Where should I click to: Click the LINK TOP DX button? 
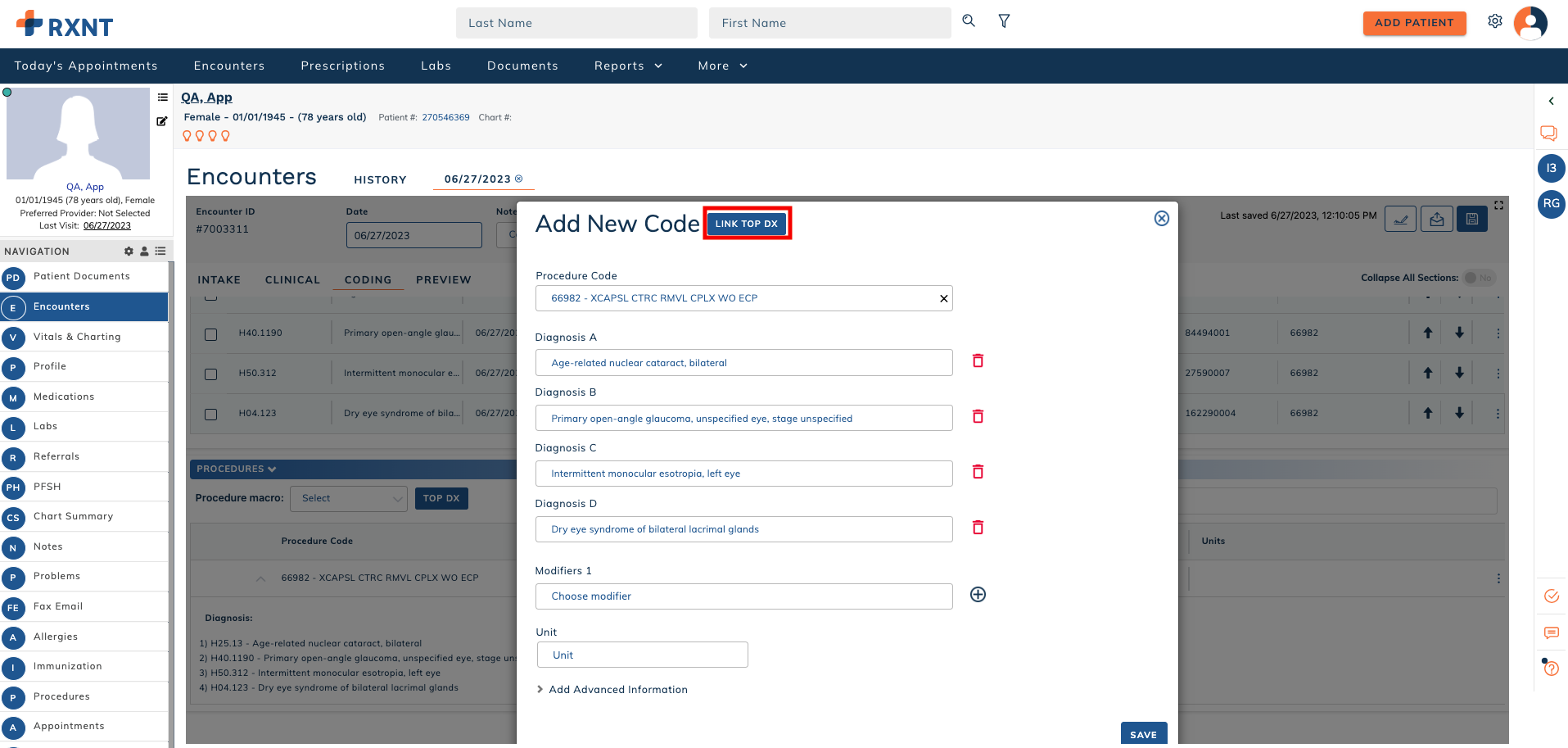click(746, 224)
